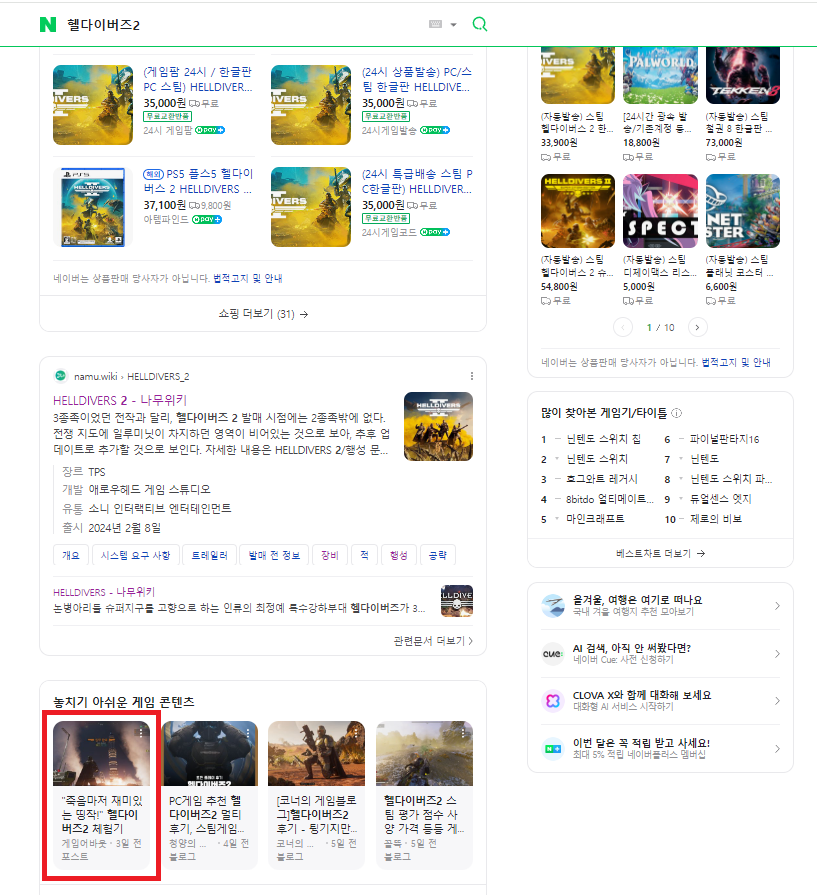Open rank 9 듀얼센스 엣지

coord(721,499)
